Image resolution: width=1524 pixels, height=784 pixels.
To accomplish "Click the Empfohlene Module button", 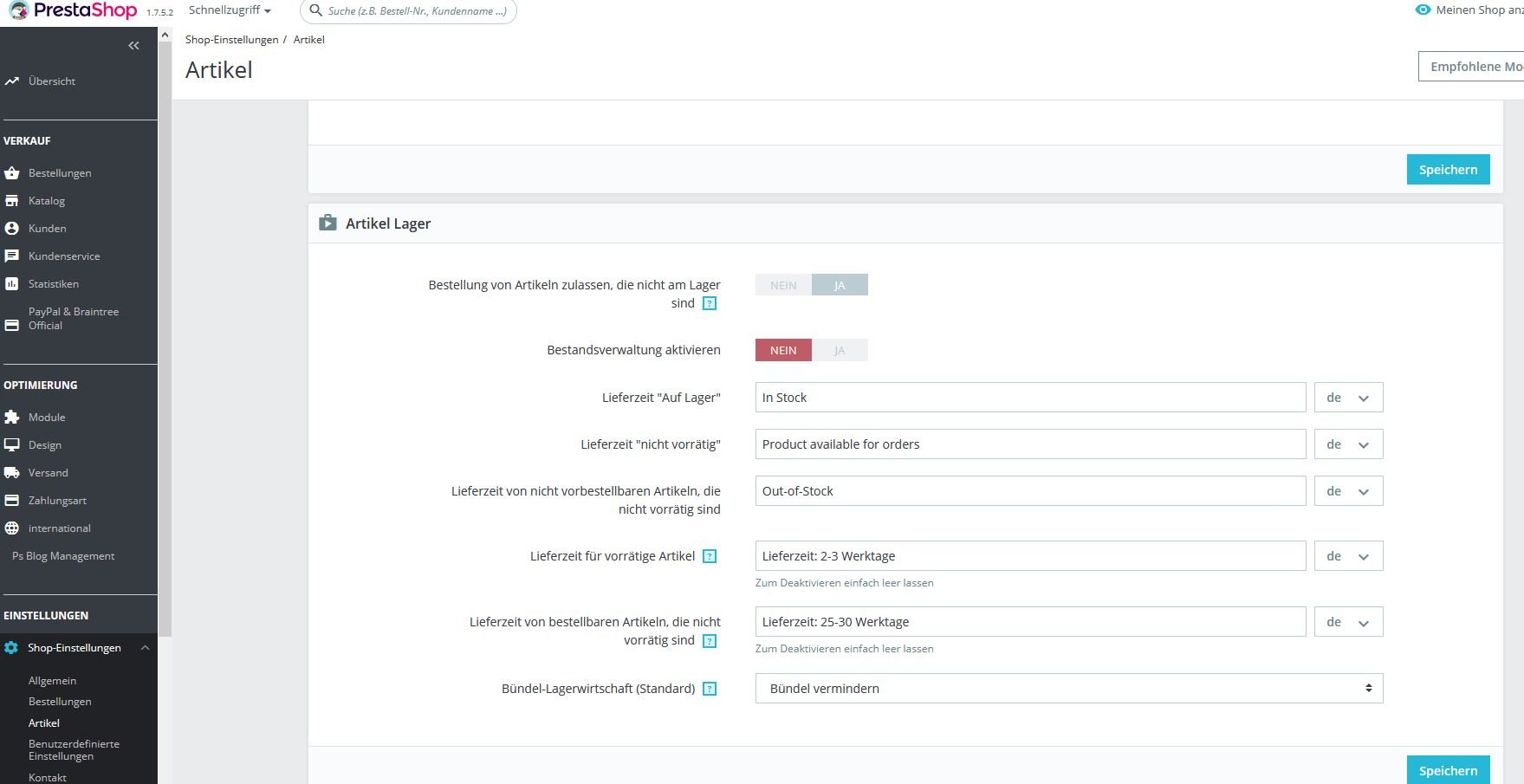I will click(1471, 67).
